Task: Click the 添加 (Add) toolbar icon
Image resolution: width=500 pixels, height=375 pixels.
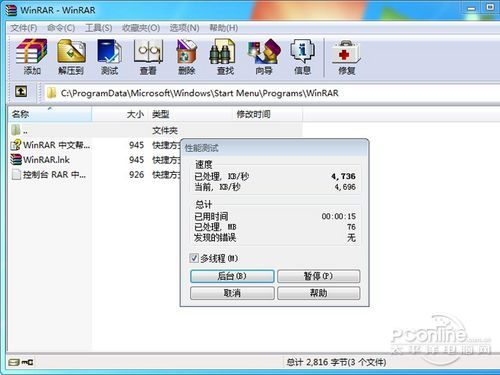Action: click(32, 57)
